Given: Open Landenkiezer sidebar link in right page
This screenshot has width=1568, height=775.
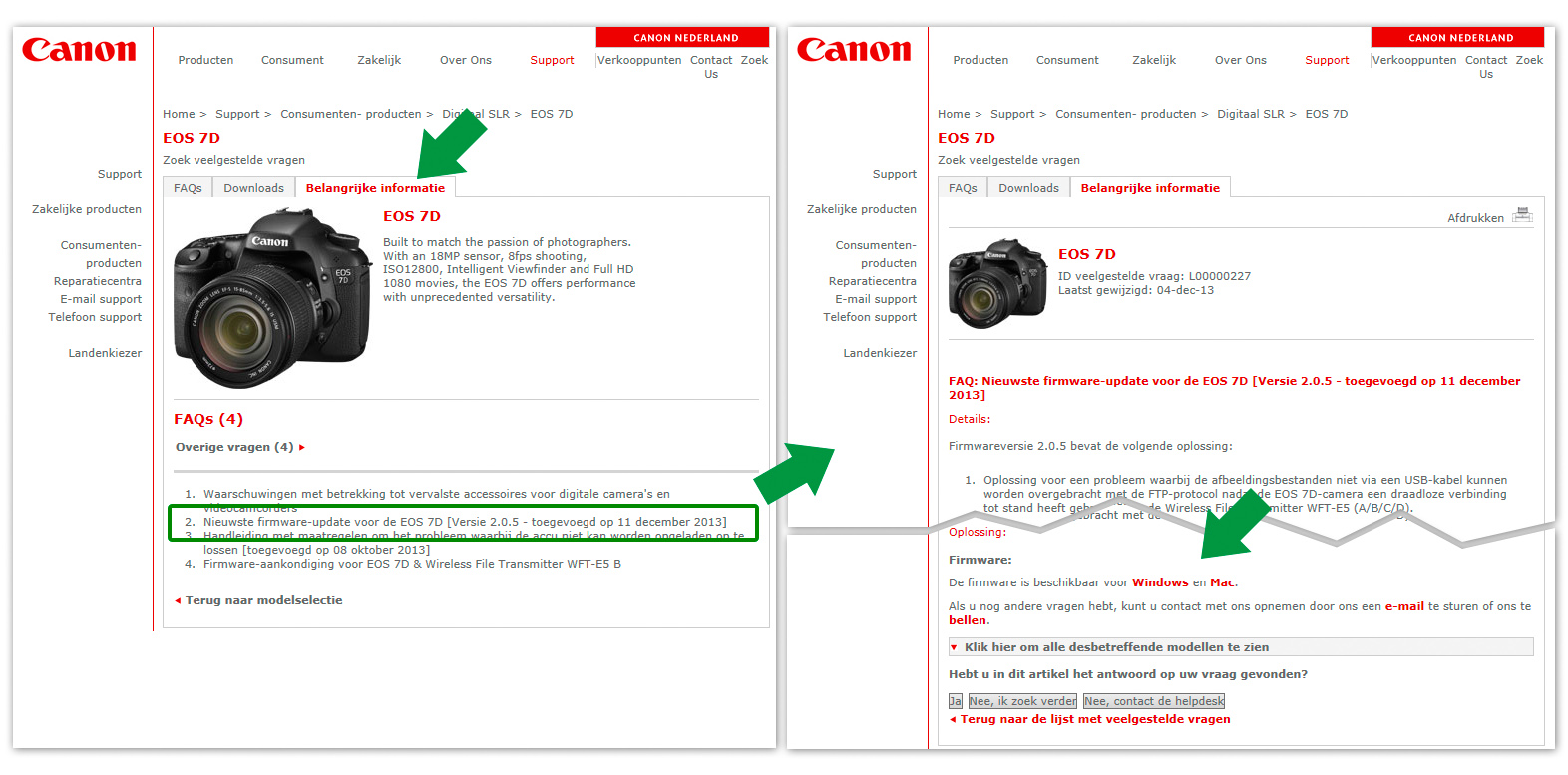Looking at the screenshot, I should pos(880,353).
